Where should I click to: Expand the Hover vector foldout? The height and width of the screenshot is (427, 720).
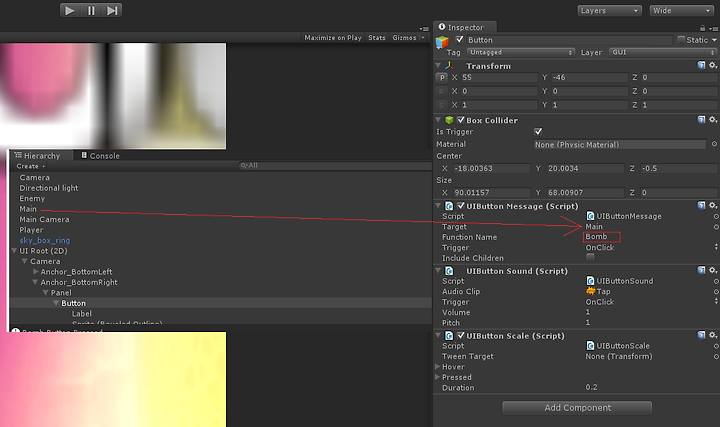438,366
